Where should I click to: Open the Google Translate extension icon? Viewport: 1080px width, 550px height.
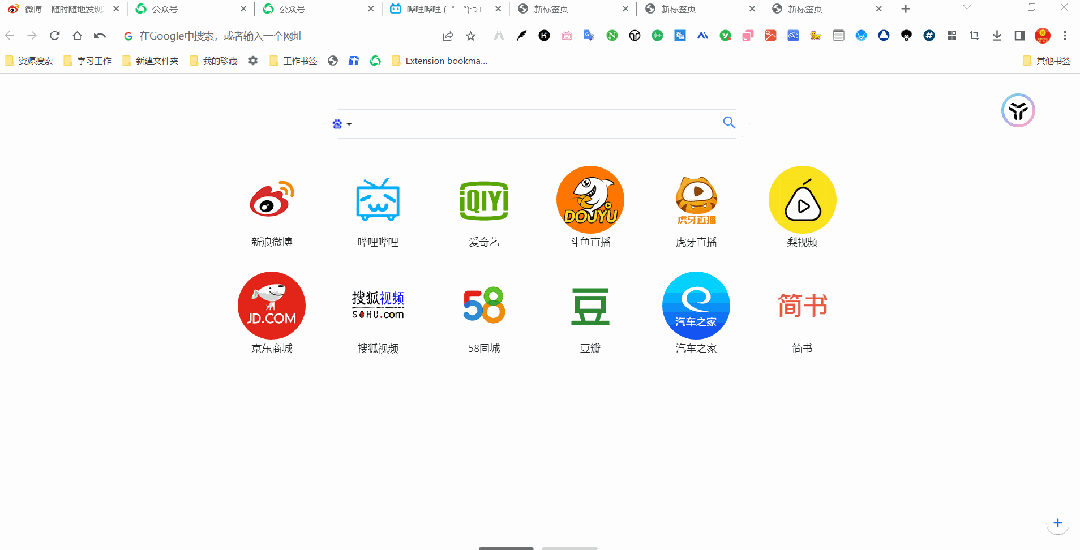pyautogui.click(x=589, y=36)
